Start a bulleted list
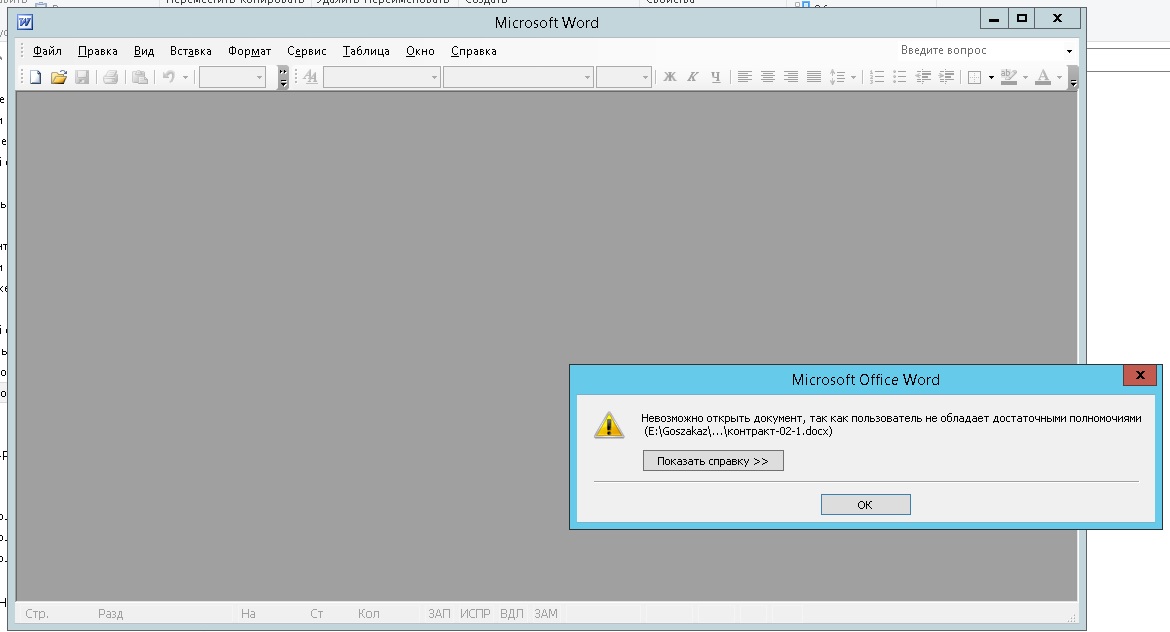The height and width of the screenshot is (632, 1170). pyautogui.click(x=900, y=77)
